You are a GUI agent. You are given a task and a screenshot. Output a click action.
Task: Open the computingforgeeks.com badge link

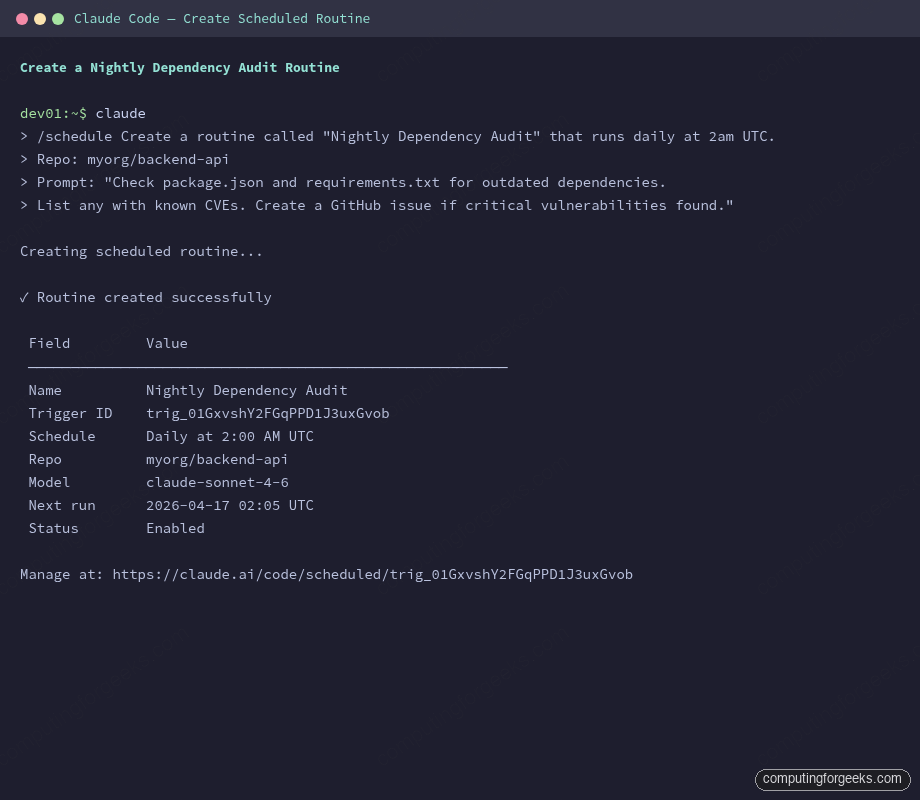(x=832, y=779)
